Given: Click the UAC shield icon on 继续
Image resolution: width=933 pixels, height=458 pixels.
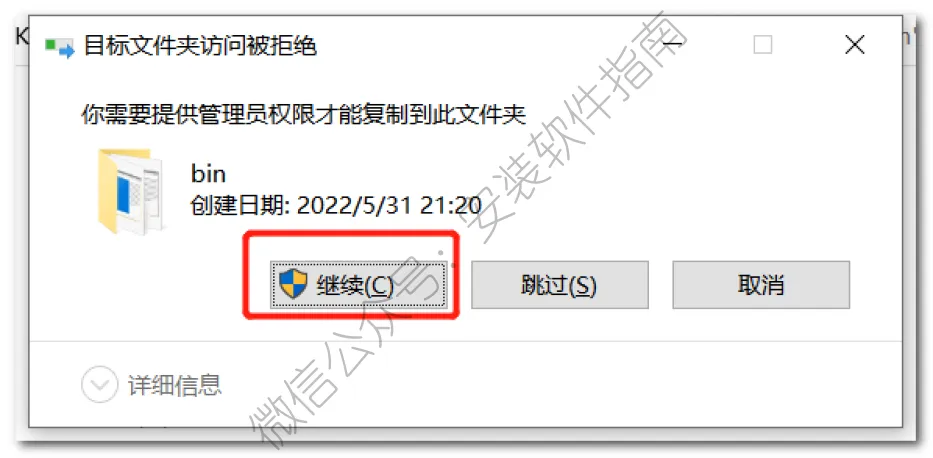Looking at the screenshot, I should coord(293,283).
